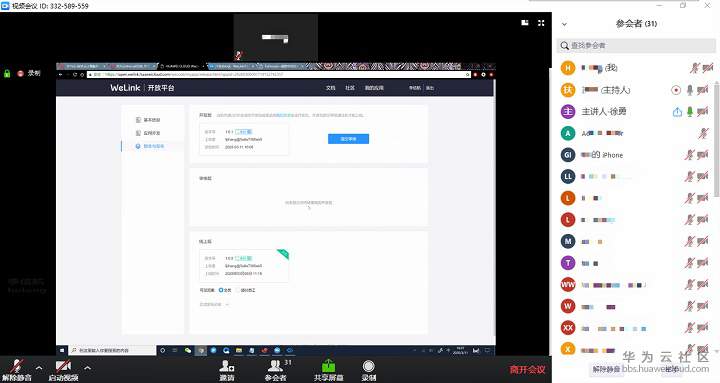Click green microphone on 主讲人-徐勇 row
720x383 pixels.
(689, 112)
